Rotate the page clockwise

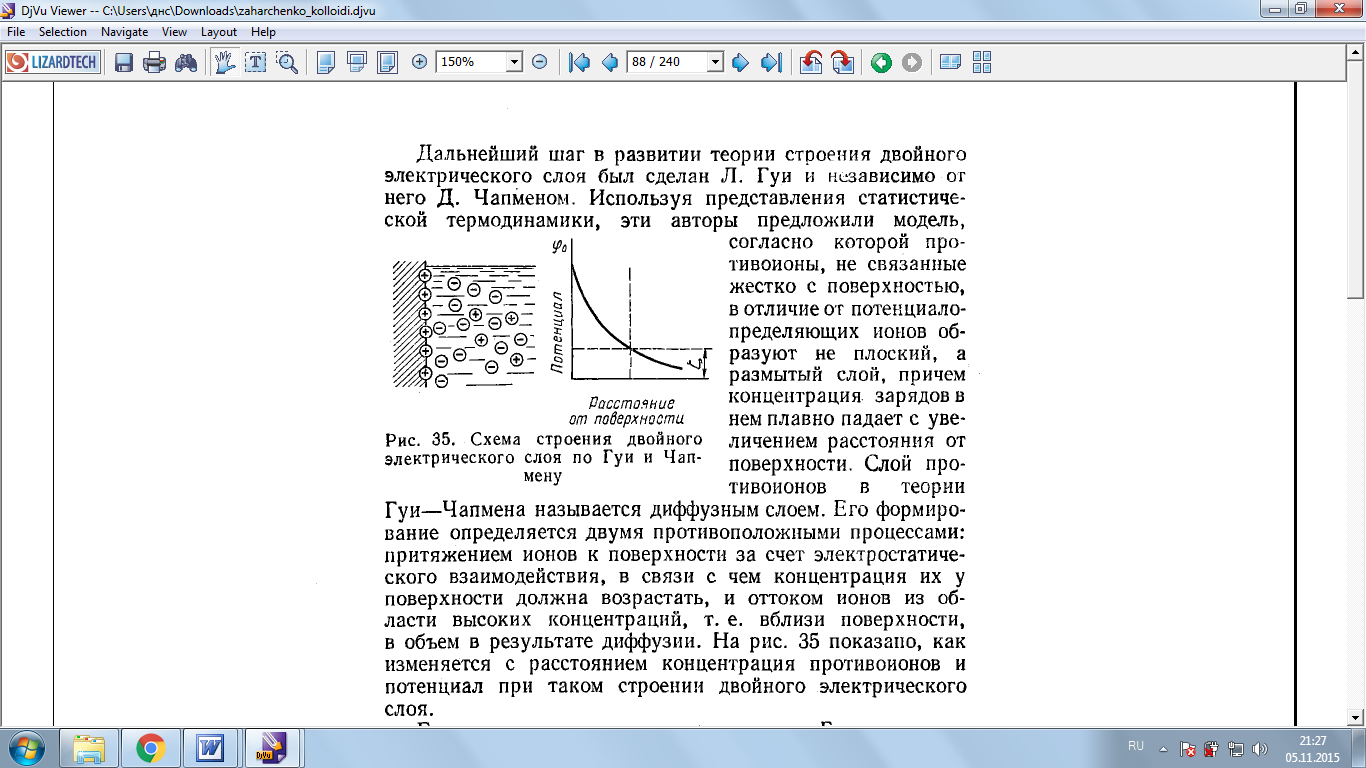(842, 62)
